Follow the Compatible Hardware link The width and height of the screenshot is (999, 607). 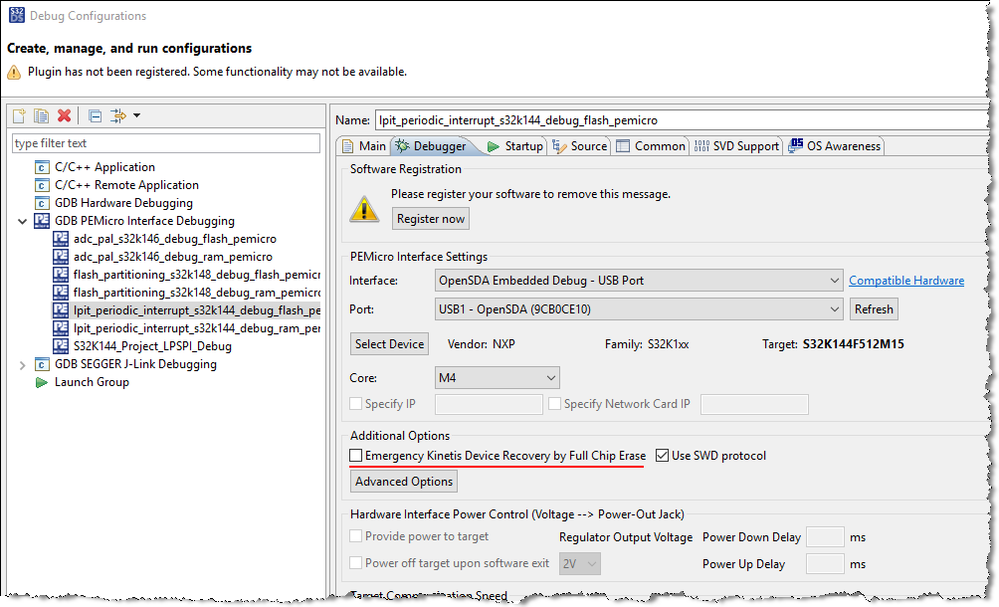pyautogui.click(x=905, y=280)
